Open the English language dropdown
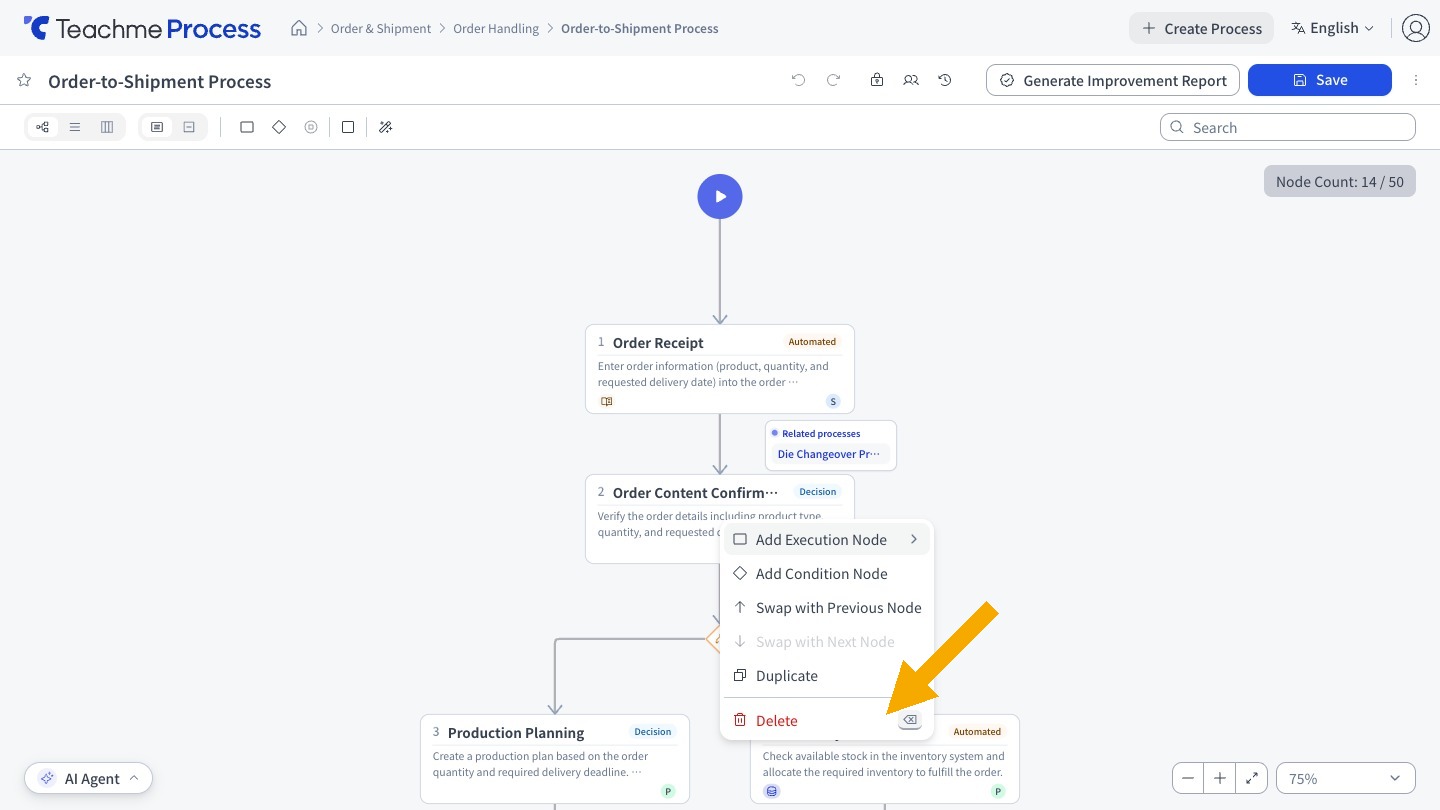 1332,28
